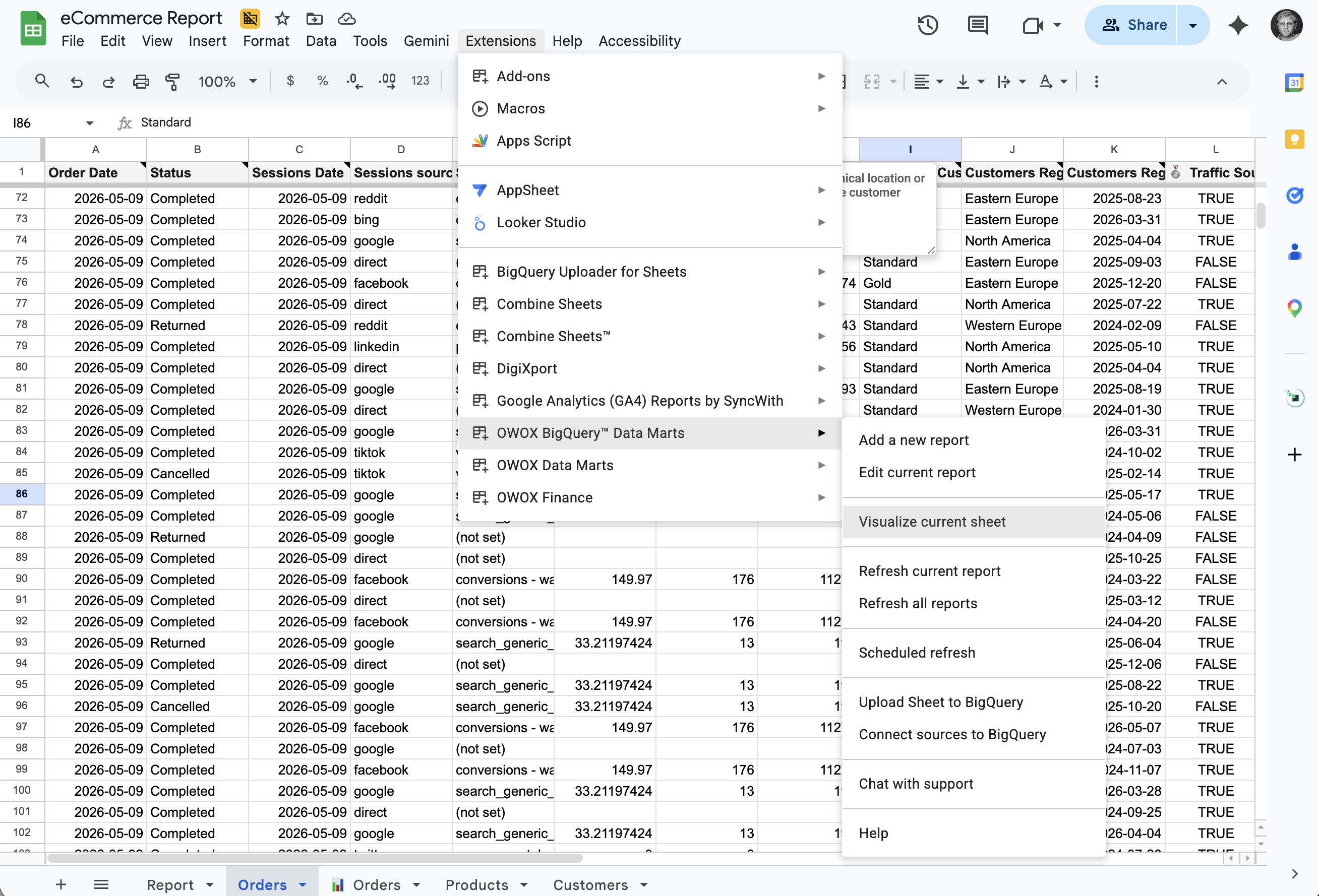Open Google Keep in side panel
The image size is (1319, 896).
(1294, 139)
